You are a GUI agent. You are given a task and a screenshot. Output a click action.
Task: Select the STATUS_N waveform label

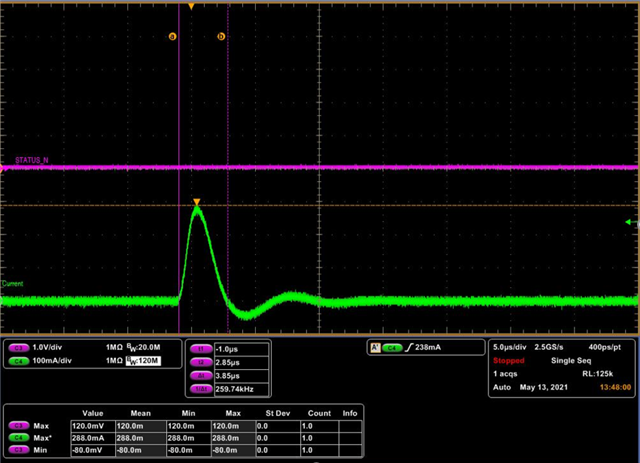[31, 160]
